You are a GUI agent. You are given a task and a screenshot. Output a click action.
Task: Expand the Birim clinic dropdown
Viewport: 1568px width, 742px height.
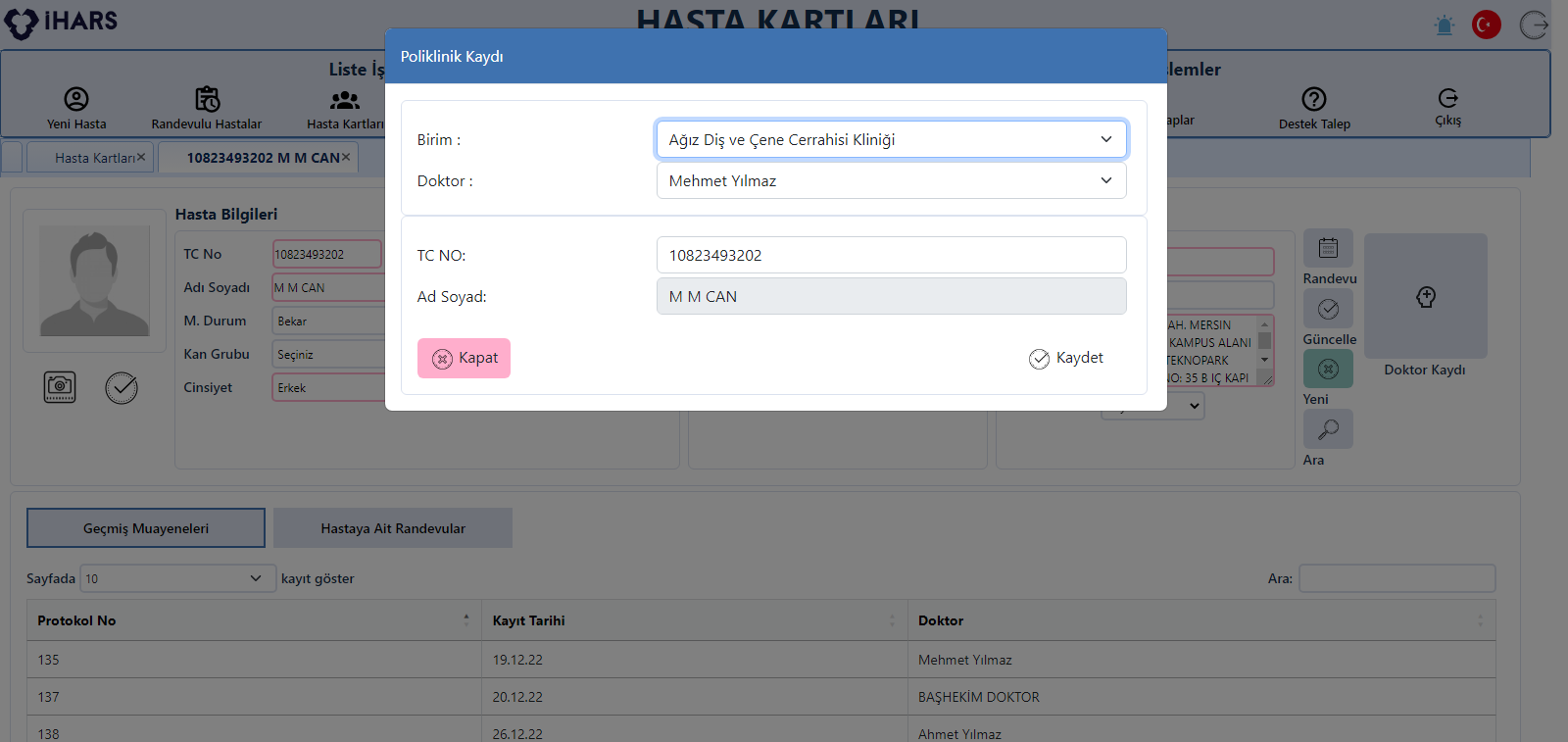coord(891,139)
